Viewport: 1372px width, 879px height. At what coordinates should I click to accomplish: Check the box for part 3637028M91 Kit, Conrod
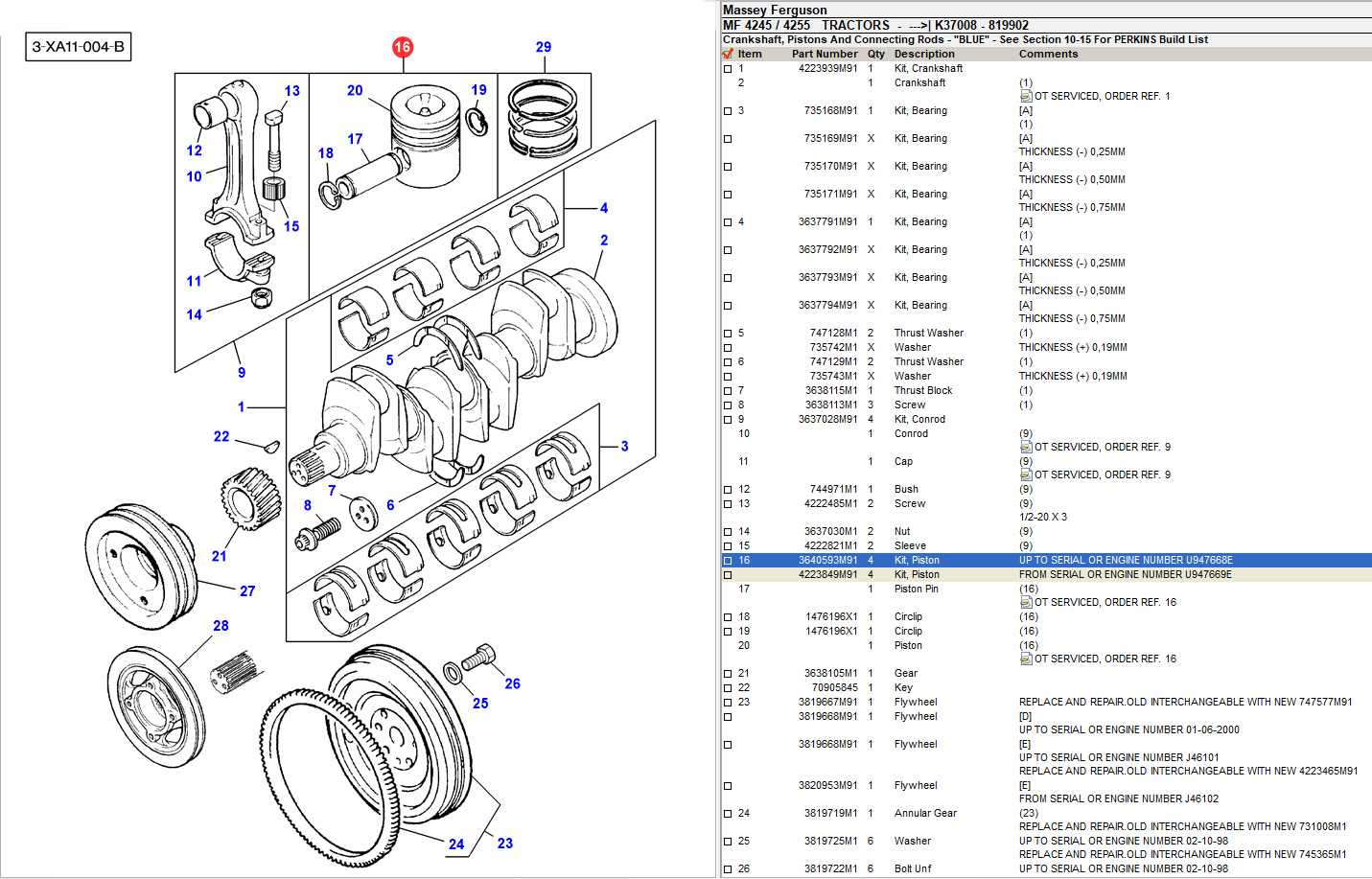tap(728, 420)
